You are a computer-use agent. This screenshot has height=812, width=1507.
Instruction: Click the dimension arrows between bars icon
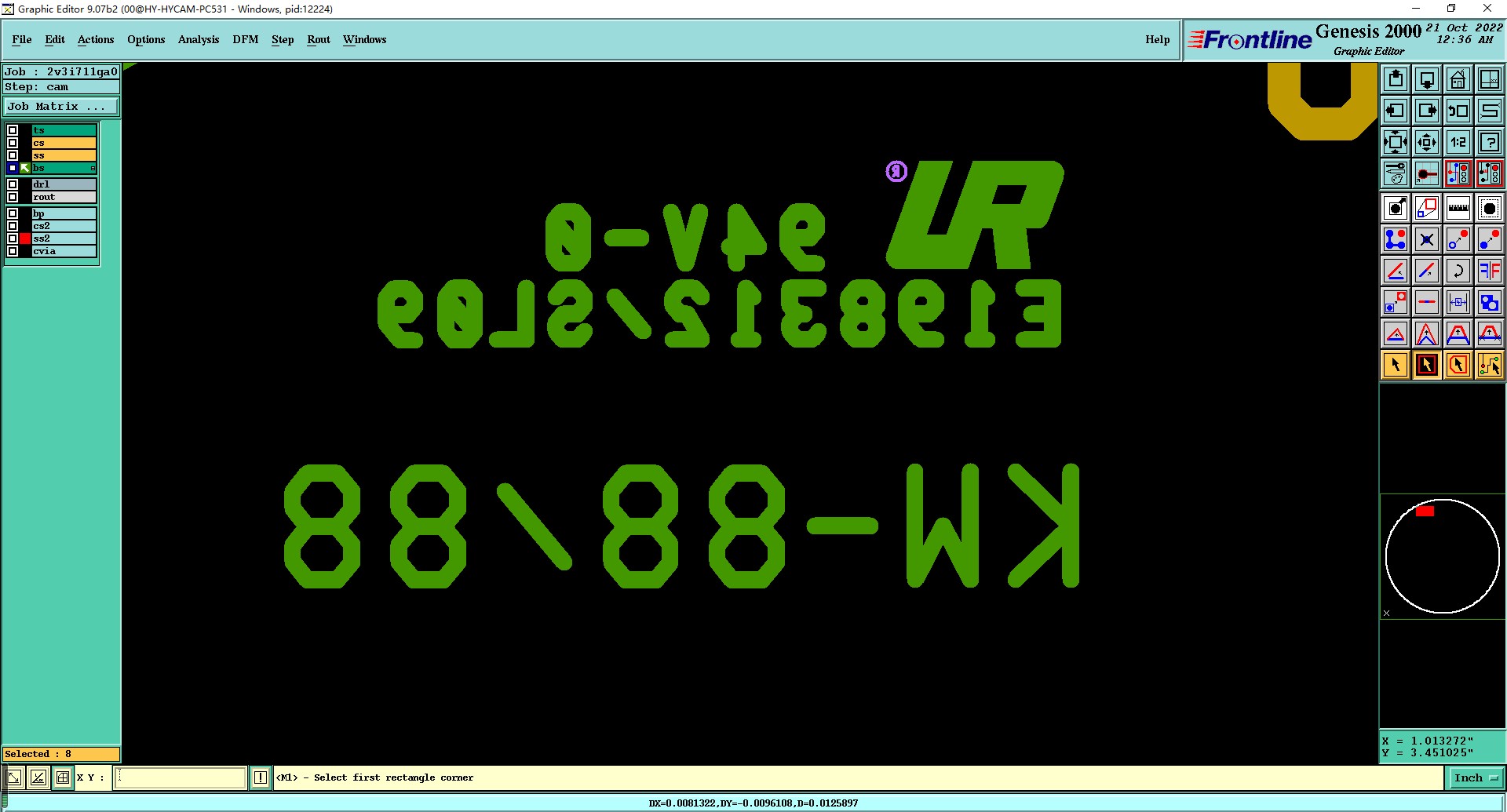[1458, 302]
